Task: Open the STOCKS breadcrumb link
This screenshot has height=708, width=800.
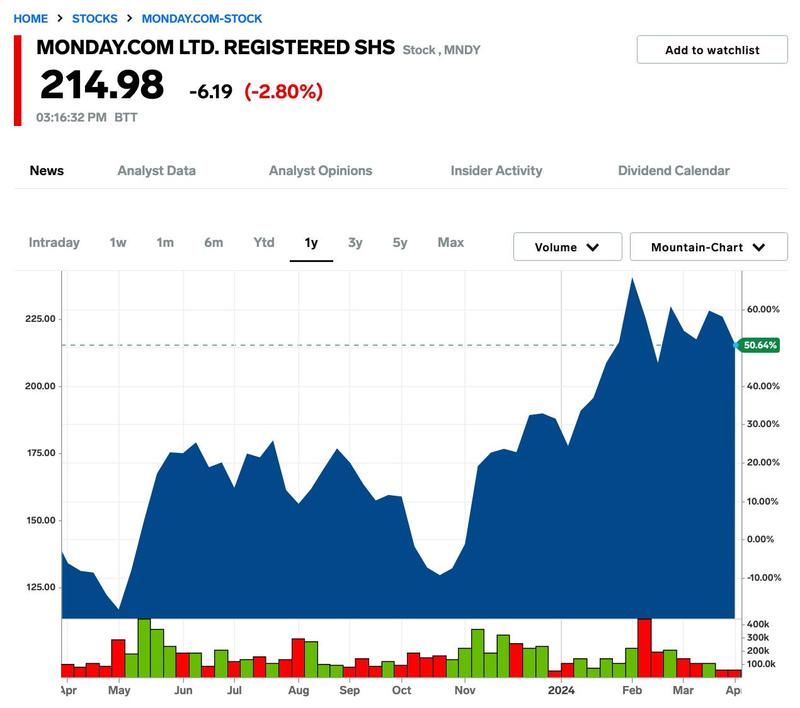Action: (94, 19)
